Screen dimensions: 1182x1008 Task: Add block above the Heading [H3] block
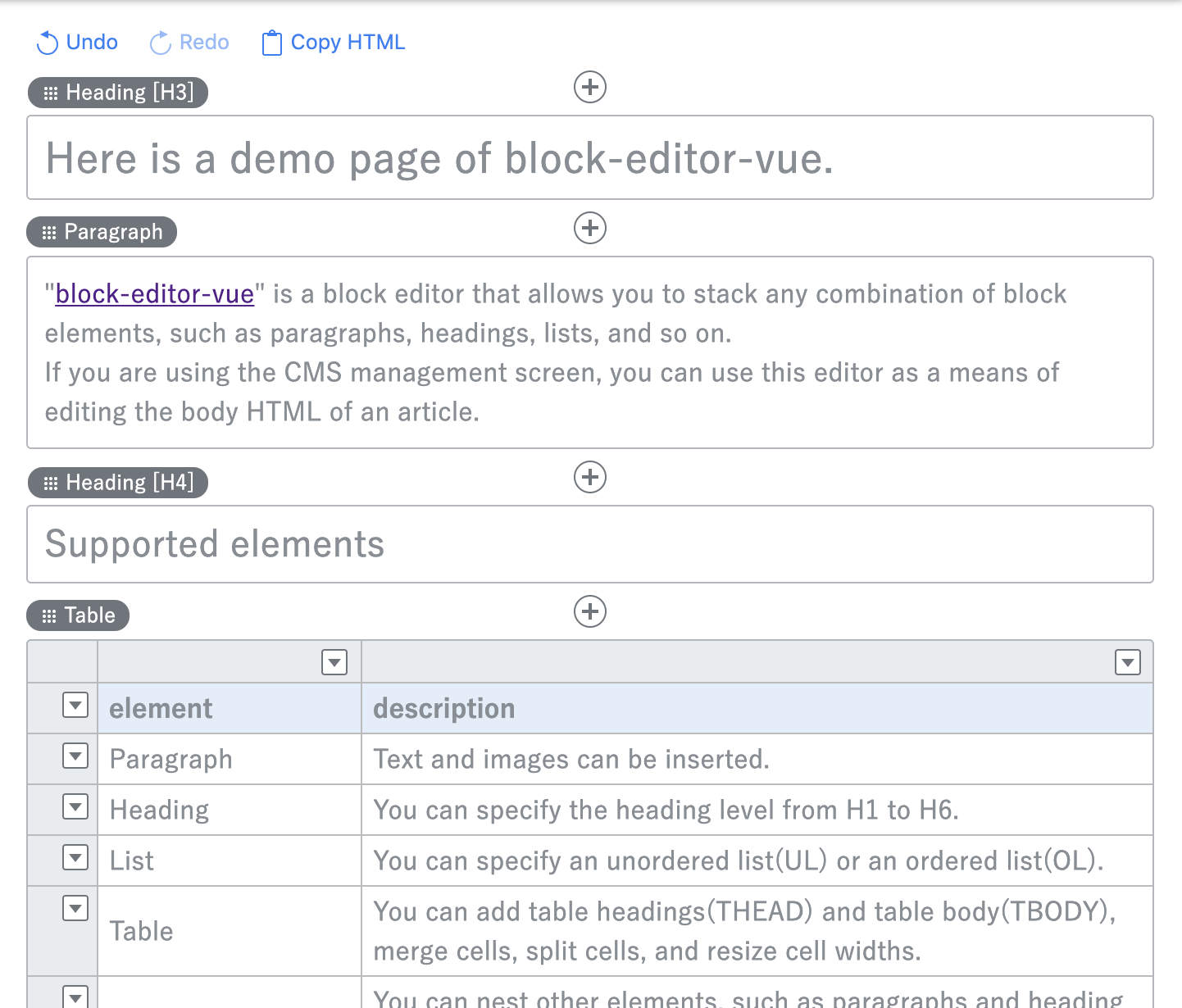click(590, 87)
